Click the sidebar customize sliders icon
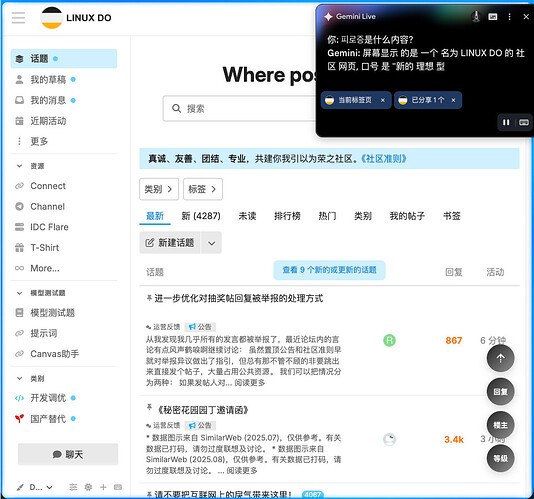 73,487
